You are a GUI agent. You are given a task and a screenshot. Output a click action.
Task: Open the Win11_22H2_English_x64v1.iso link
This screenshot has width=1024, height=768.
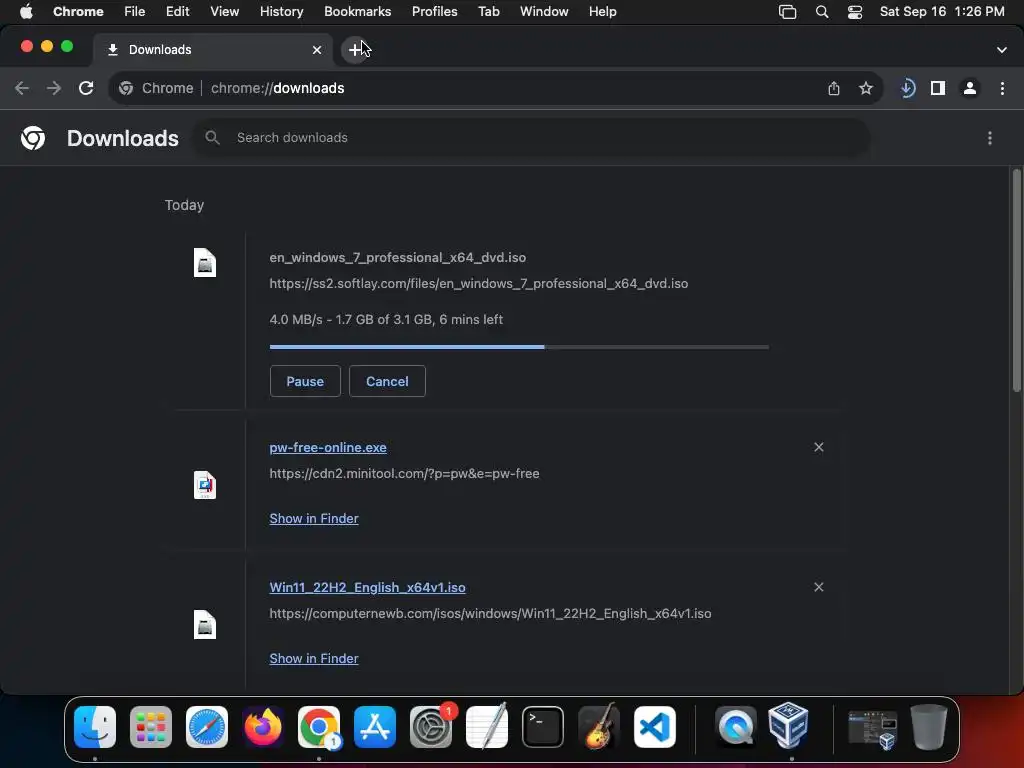(368, 587)
